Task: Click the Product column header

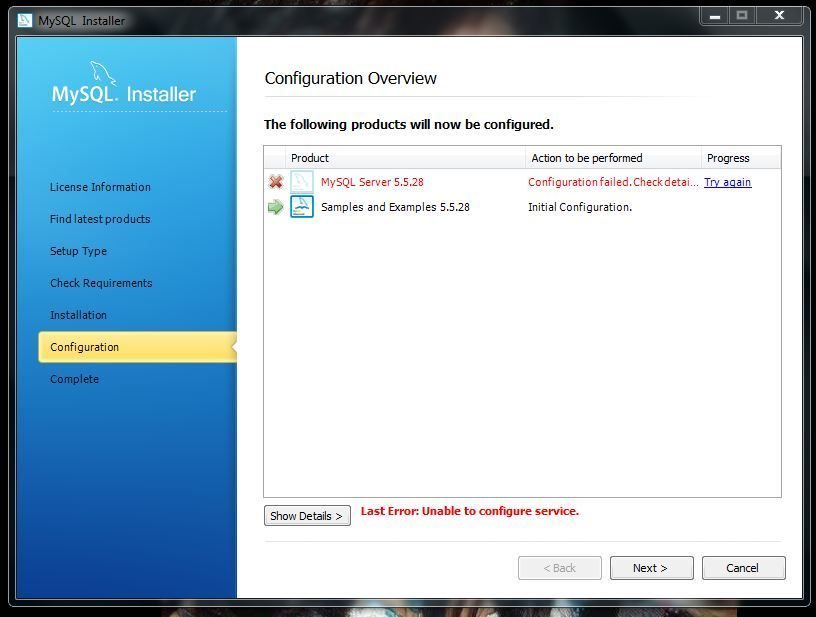Action: point(405,158)
